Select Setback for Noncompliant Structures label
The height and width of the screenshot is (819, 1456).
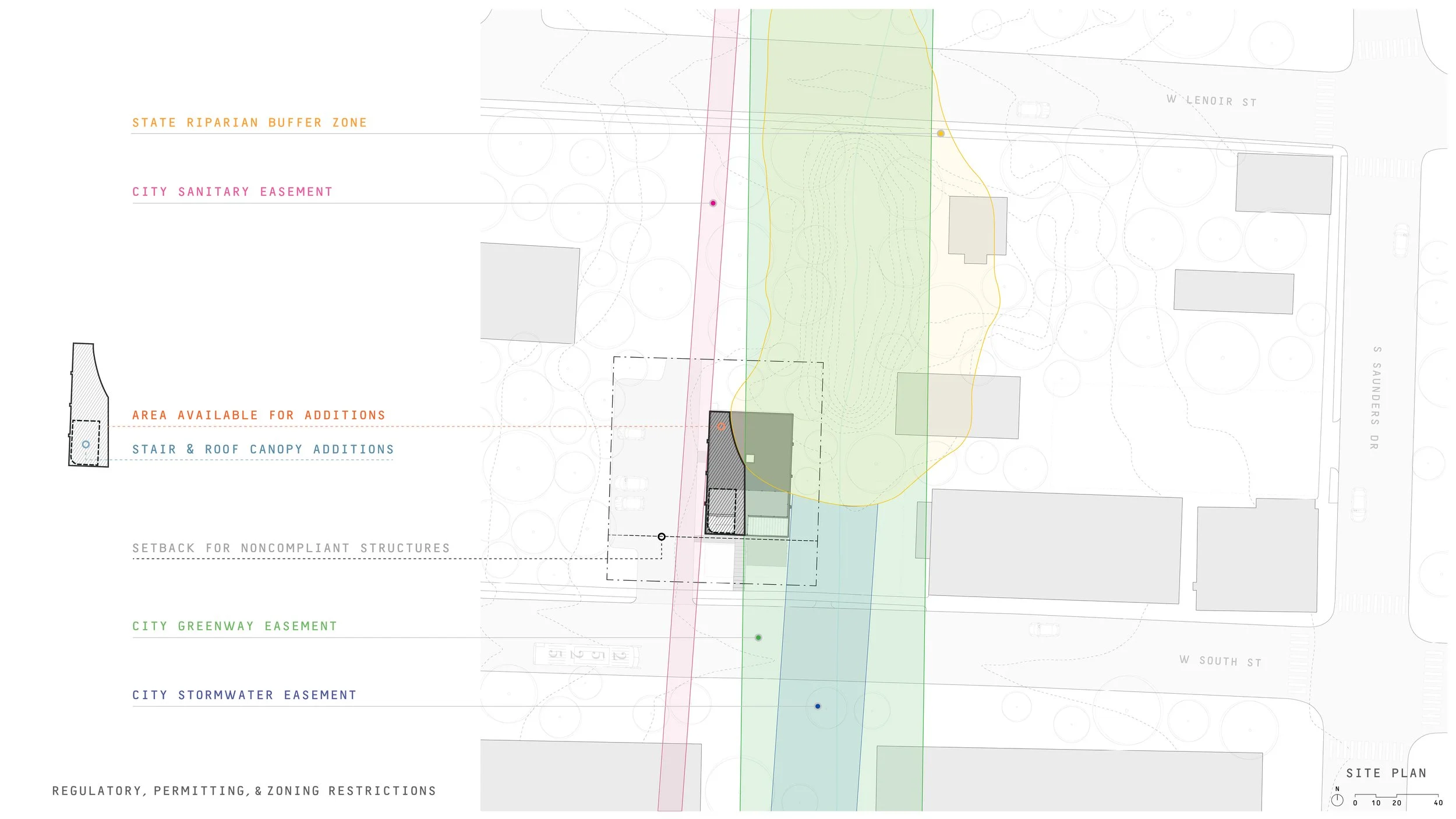291,548
